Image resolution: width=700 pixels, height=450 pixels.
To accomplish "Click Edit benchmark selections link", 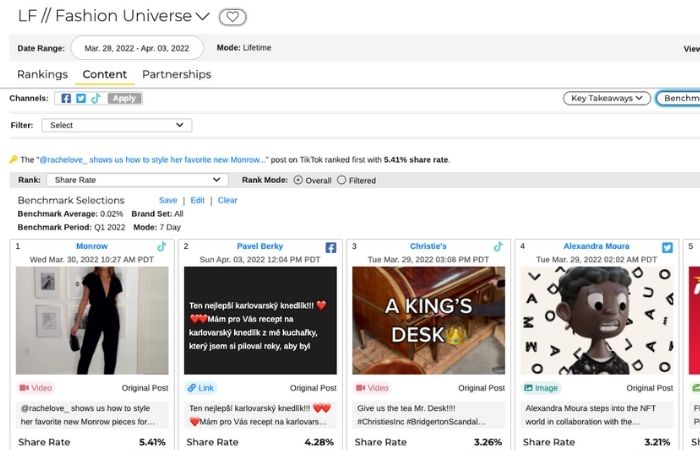I will 197,200.
